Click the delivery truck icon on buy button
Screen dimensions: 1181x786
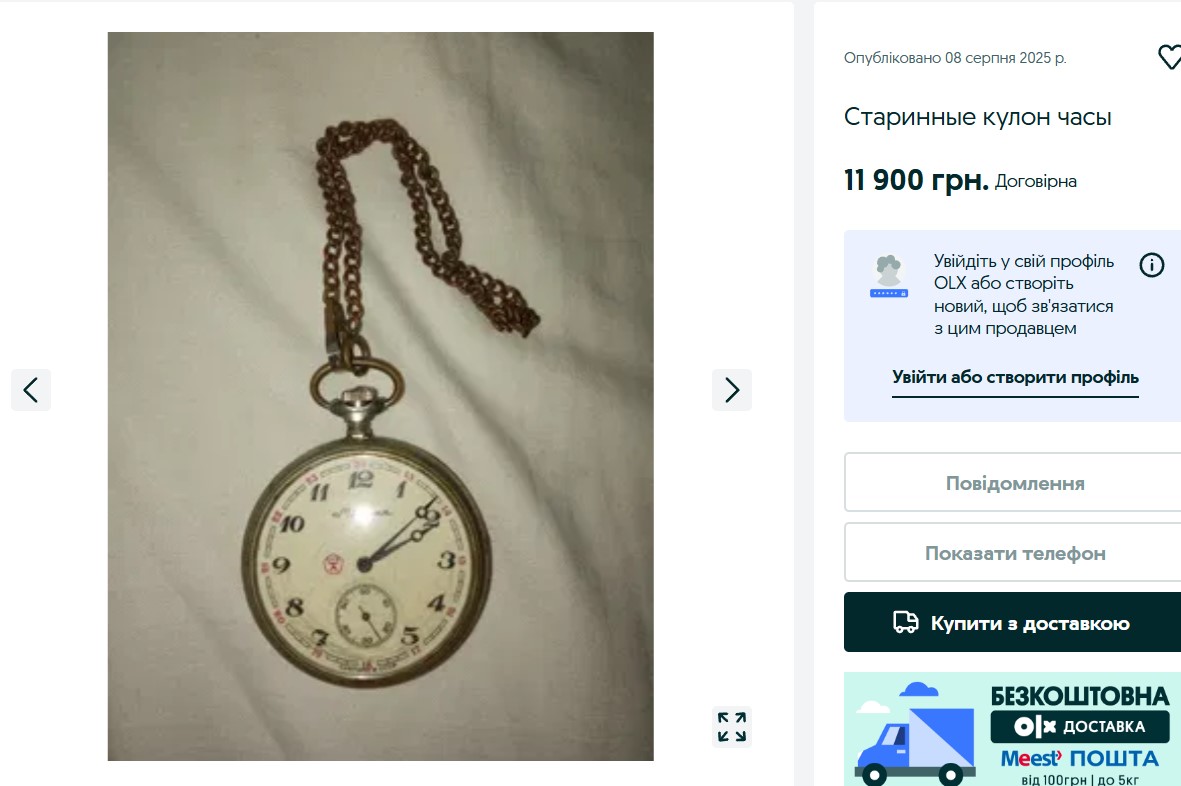pos(905,623)
